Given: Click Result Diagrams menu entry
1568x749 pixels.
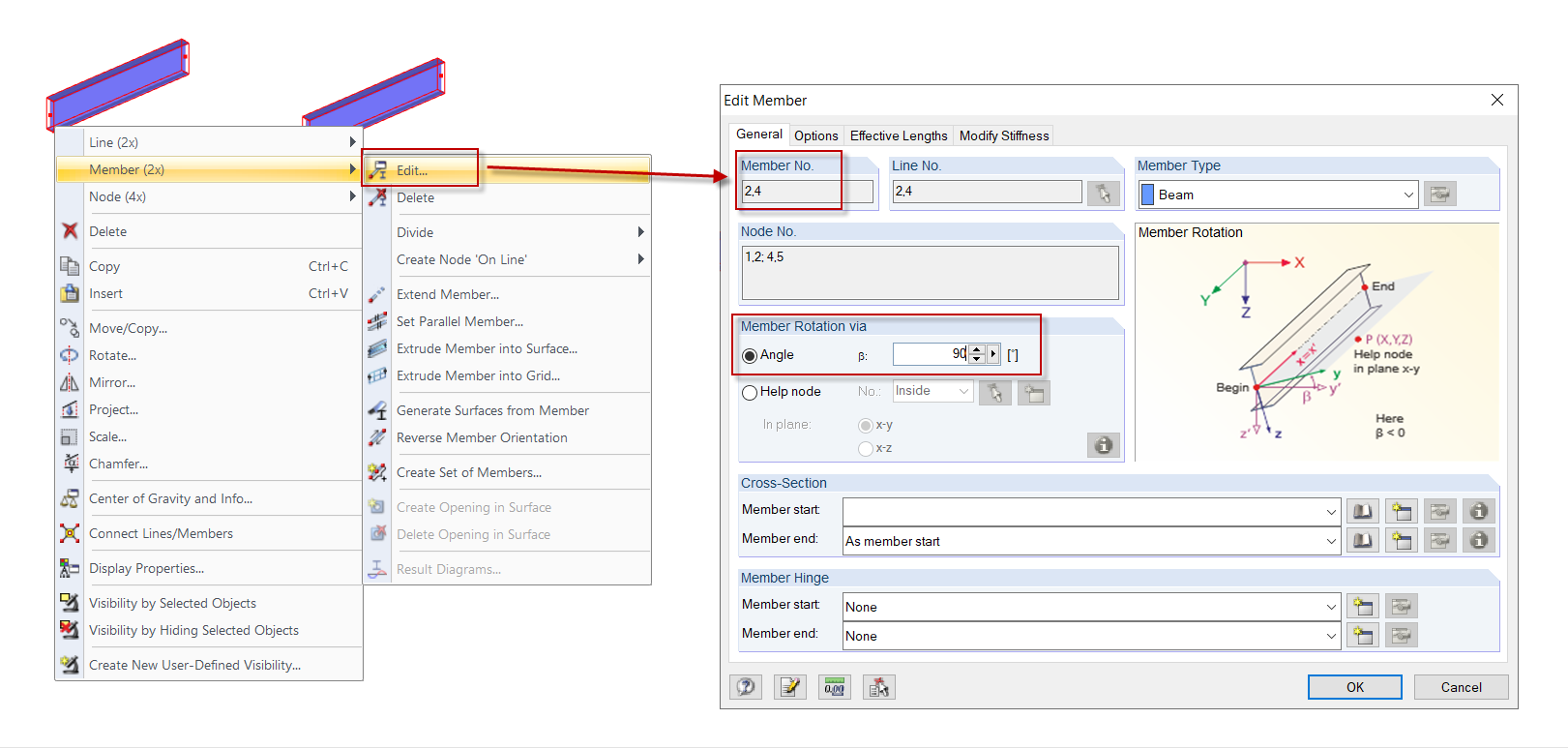Looking at the screenshot, I should point(508,569).
